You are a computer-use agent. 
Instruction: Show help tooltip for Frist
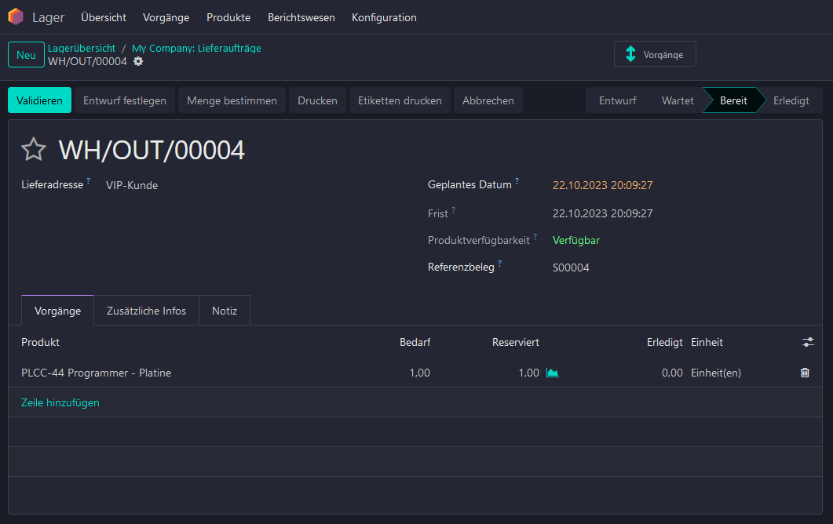point(453,210)
